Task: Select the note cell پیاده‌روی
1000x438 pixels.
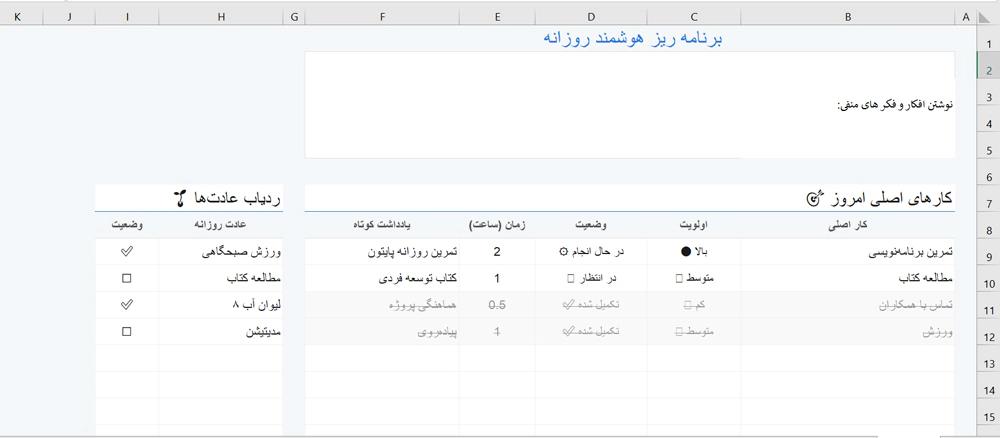Action: click(x=382, y=332)
